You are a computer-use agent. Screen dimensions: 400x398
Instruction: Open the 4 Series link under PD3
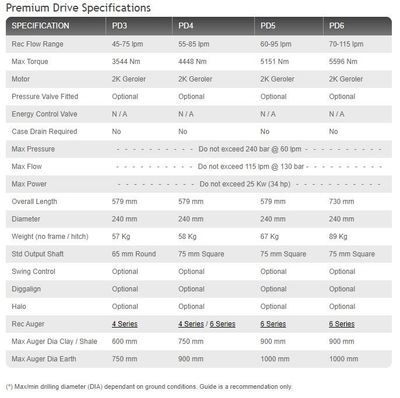[125, 324]
